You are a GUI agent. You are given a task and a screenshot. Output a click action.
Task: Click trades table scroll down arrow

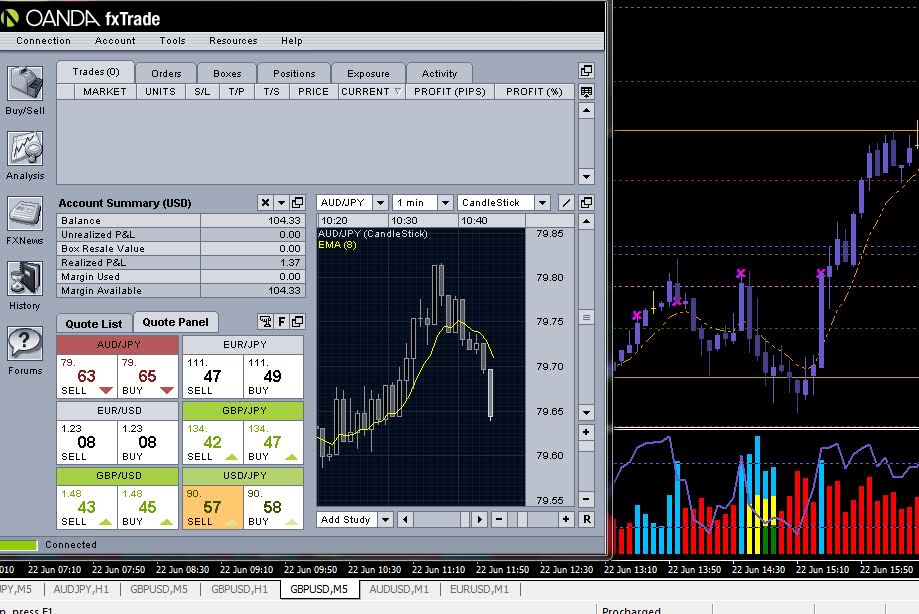click(586, 176)
